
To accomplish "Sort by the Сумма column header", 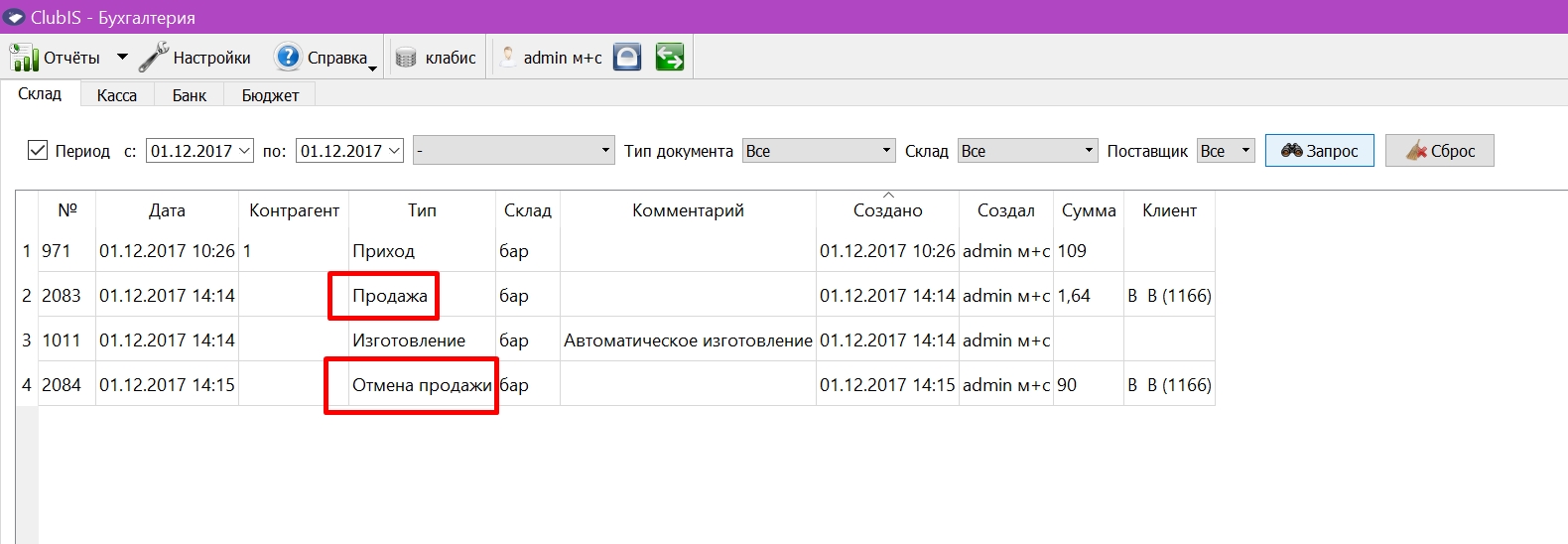I will click(x=1088, y=210).
